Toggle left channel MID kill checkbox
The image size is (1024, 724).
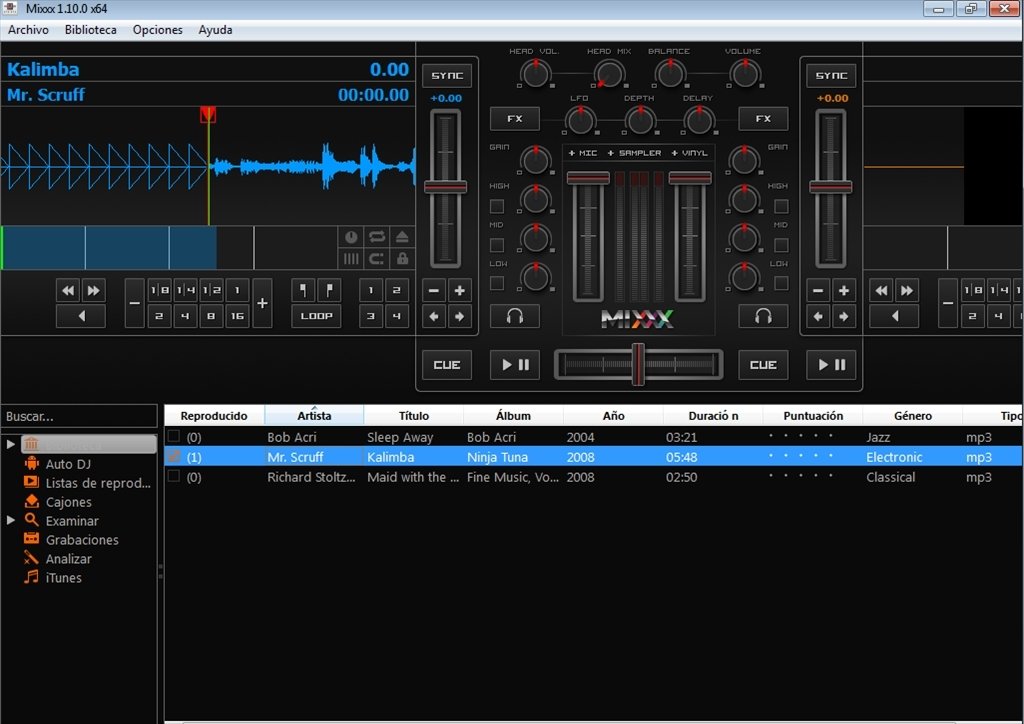(x=497, y=245)
